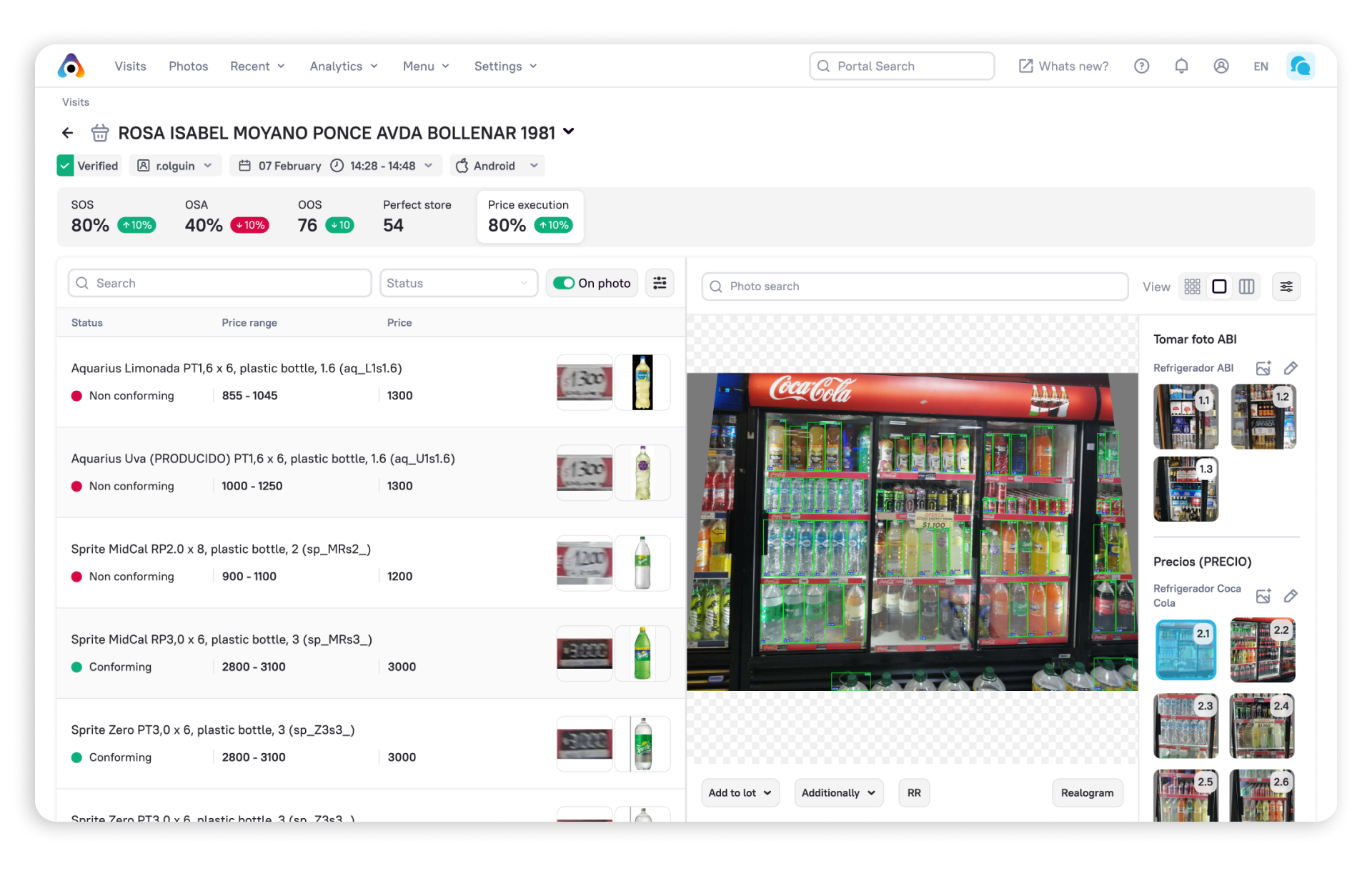Go to the Photos tab
This screenshot has width=1372, height=876.
[188, 66]
